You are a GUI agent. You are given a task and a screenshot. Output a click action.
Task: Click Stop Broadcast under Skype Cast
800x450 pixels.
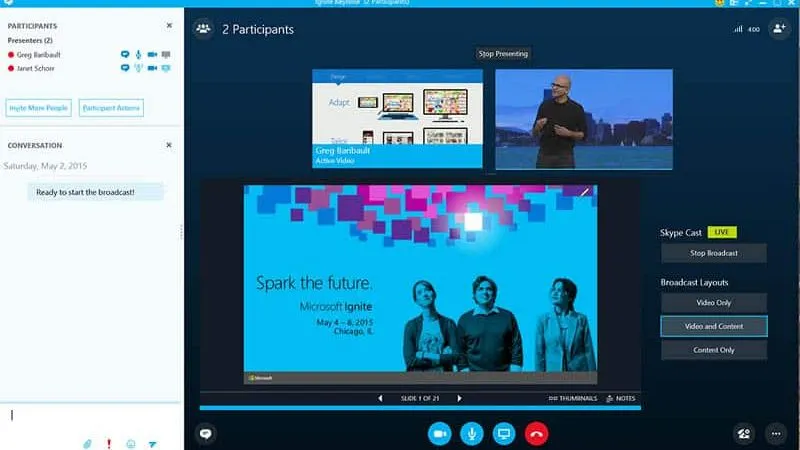pos(714,253)
